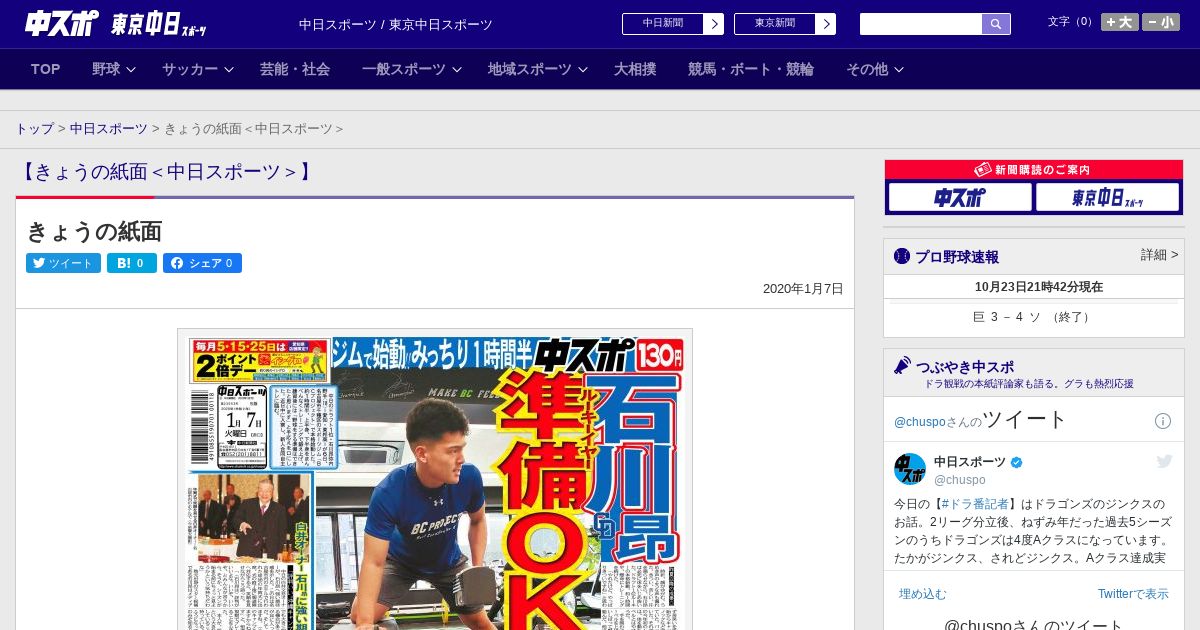Click the search magnifier button

[996, 24]
